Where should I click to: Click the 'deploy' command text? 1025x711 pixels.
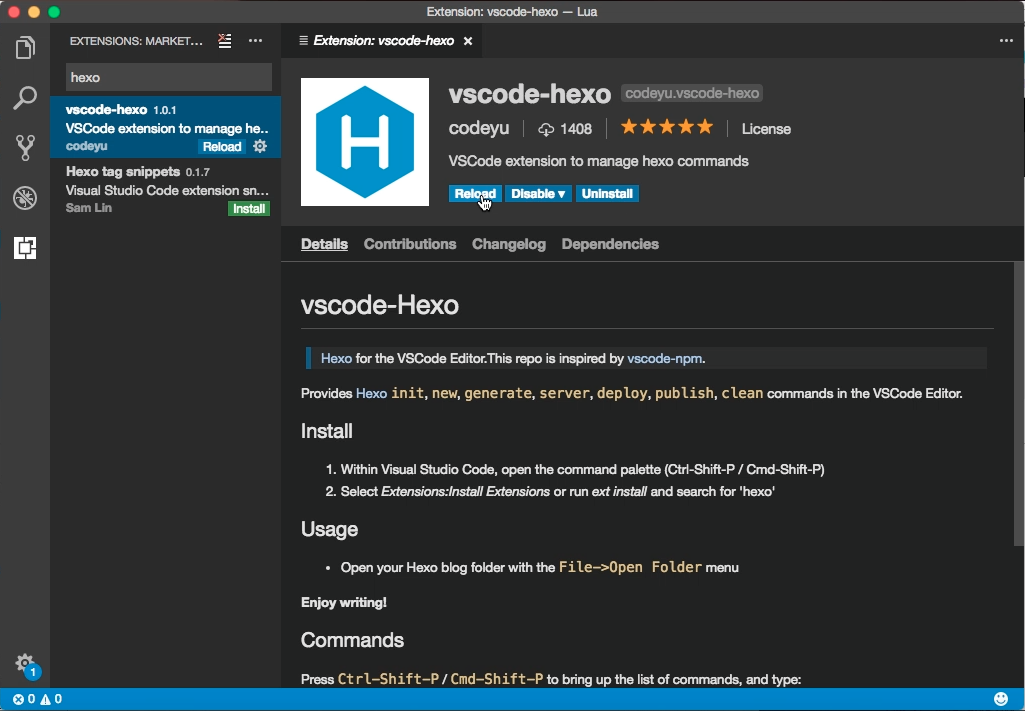pyautogui.click(x=622, y=393)
